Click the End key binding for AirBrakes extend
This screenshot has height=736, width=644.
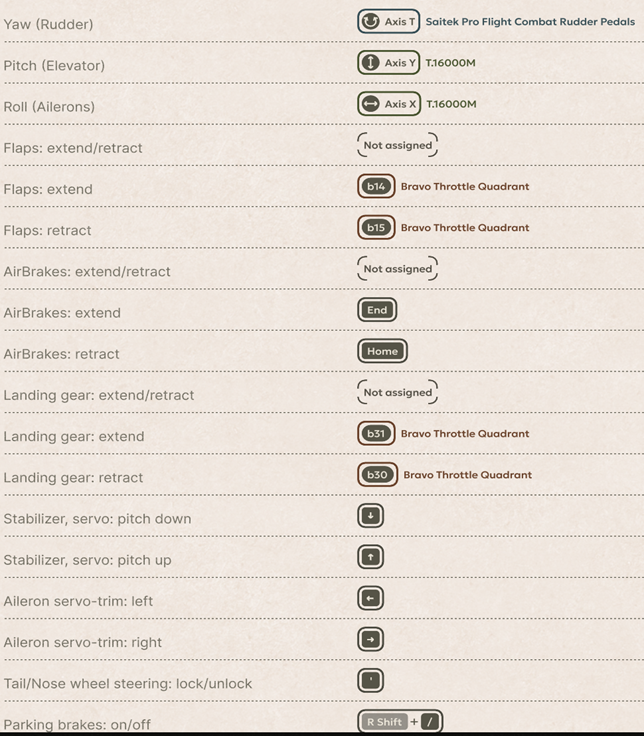(x=377, y=310)
